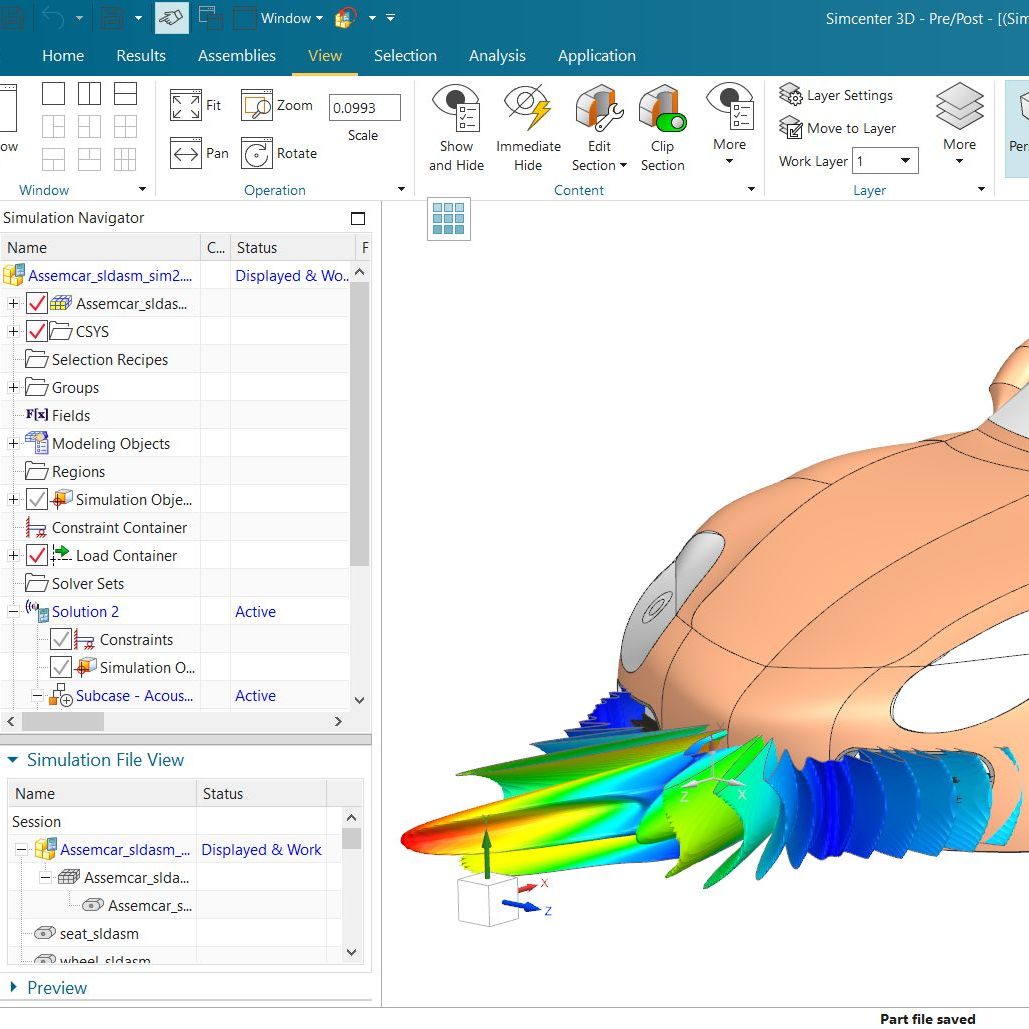The image size is (1029, 1029).
Task: Open the Window dropdown in title bar
Action: (x=291, y=18)
